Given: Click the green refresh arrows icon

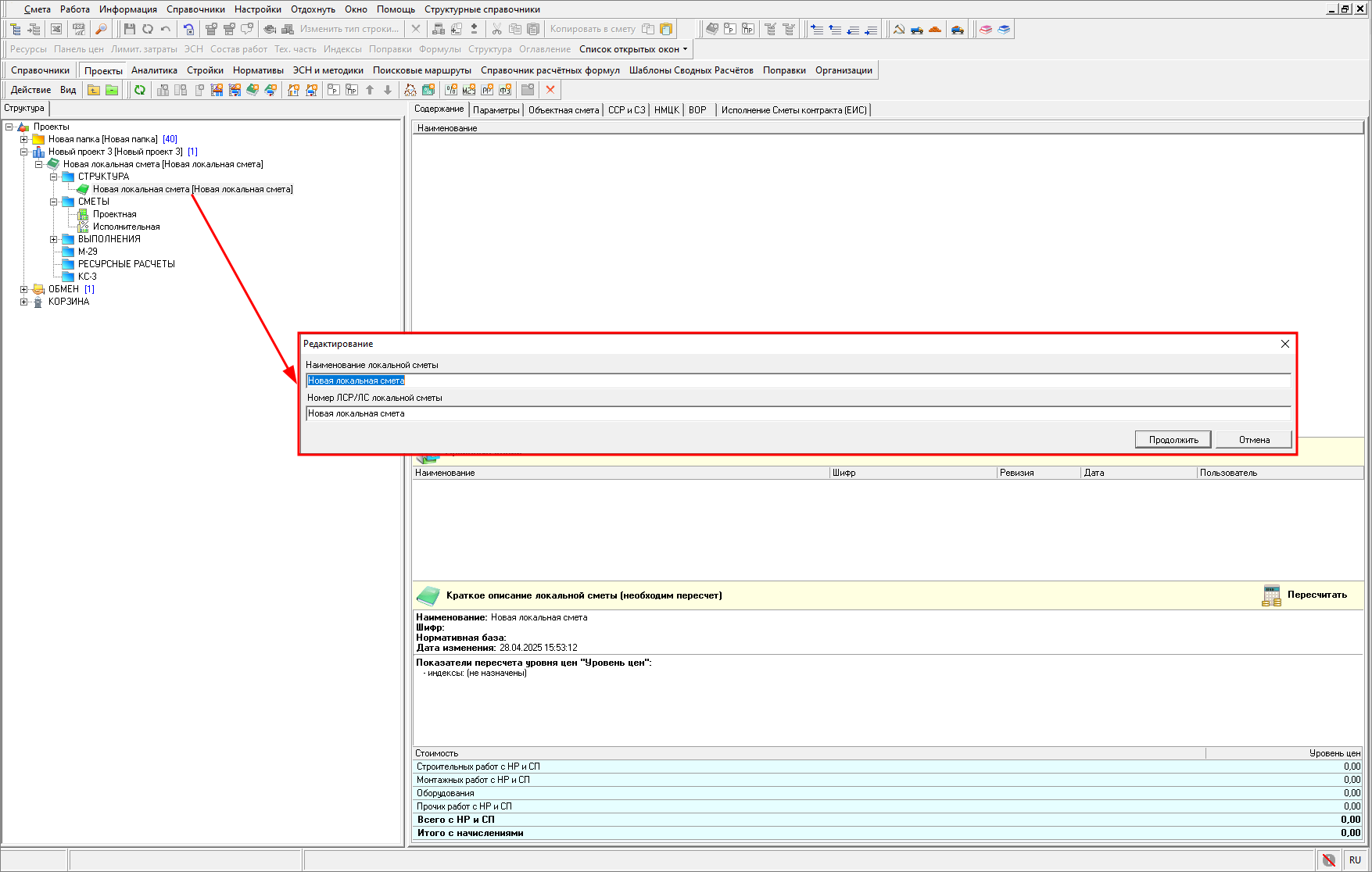Looking at the screenshot, I should 140,90.
